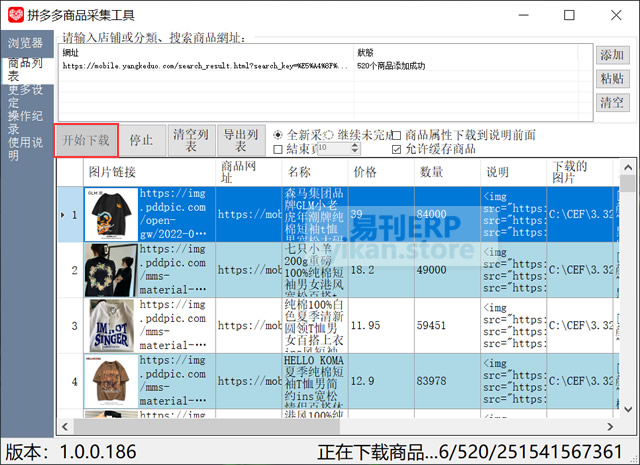Switch to the 浏览器 tab

26,43
